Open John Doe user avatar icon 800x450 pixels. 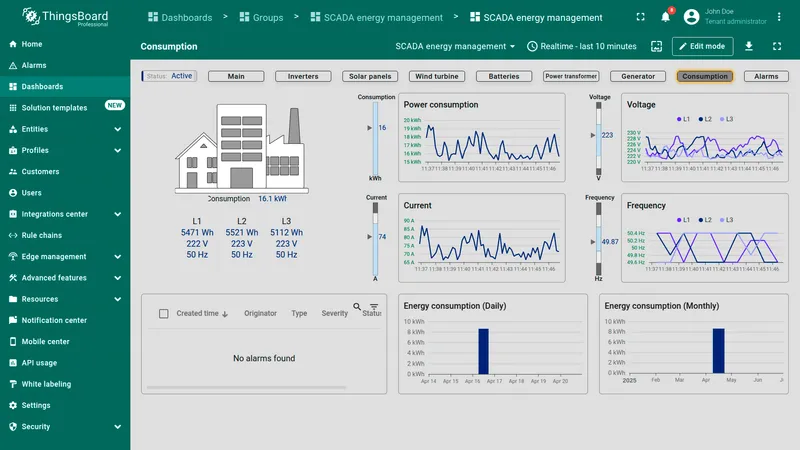691,17
